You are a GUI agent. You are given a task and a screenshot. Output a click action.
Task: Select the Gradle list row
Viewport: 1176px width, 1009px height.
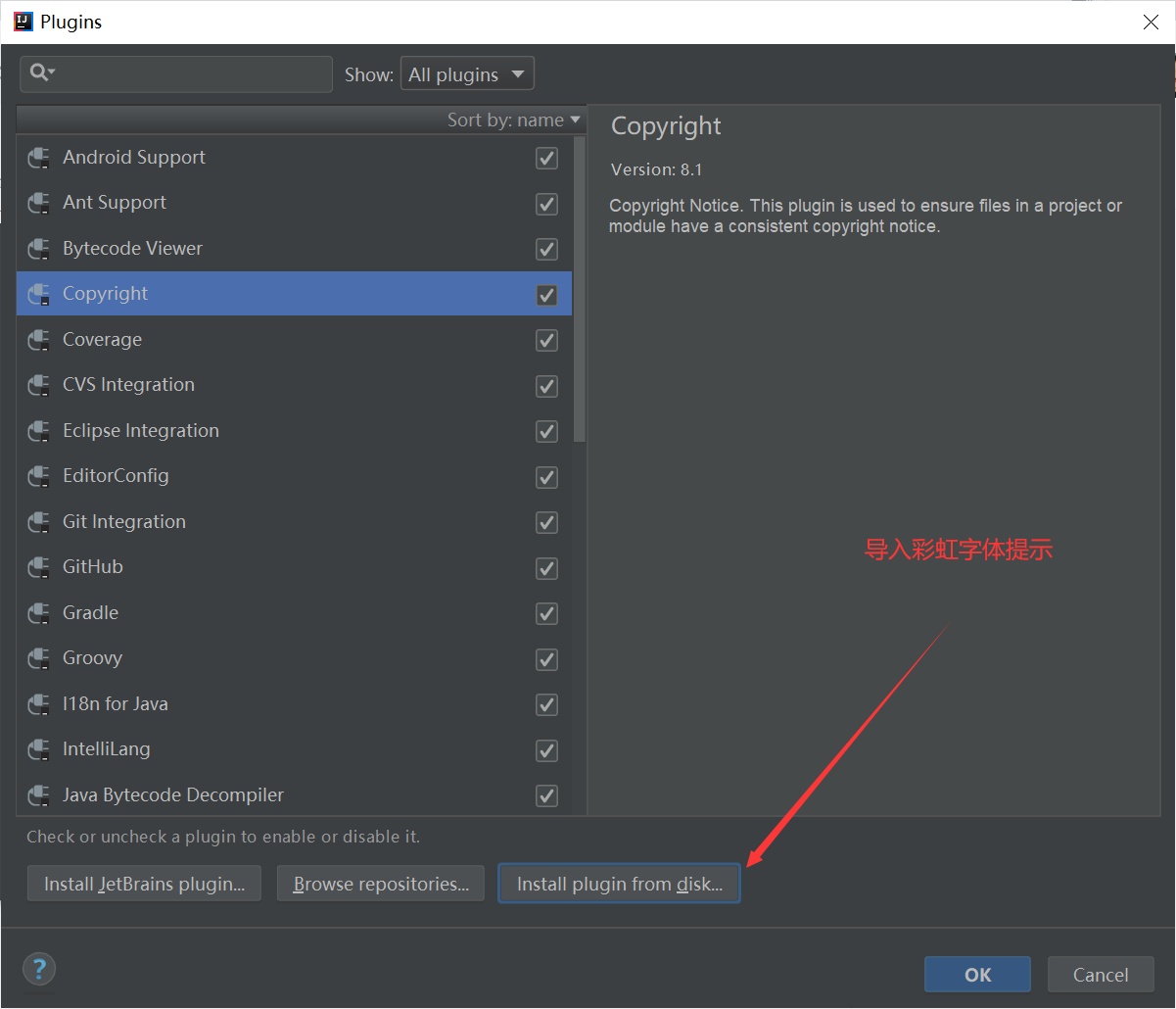click(x=294, y=613)
